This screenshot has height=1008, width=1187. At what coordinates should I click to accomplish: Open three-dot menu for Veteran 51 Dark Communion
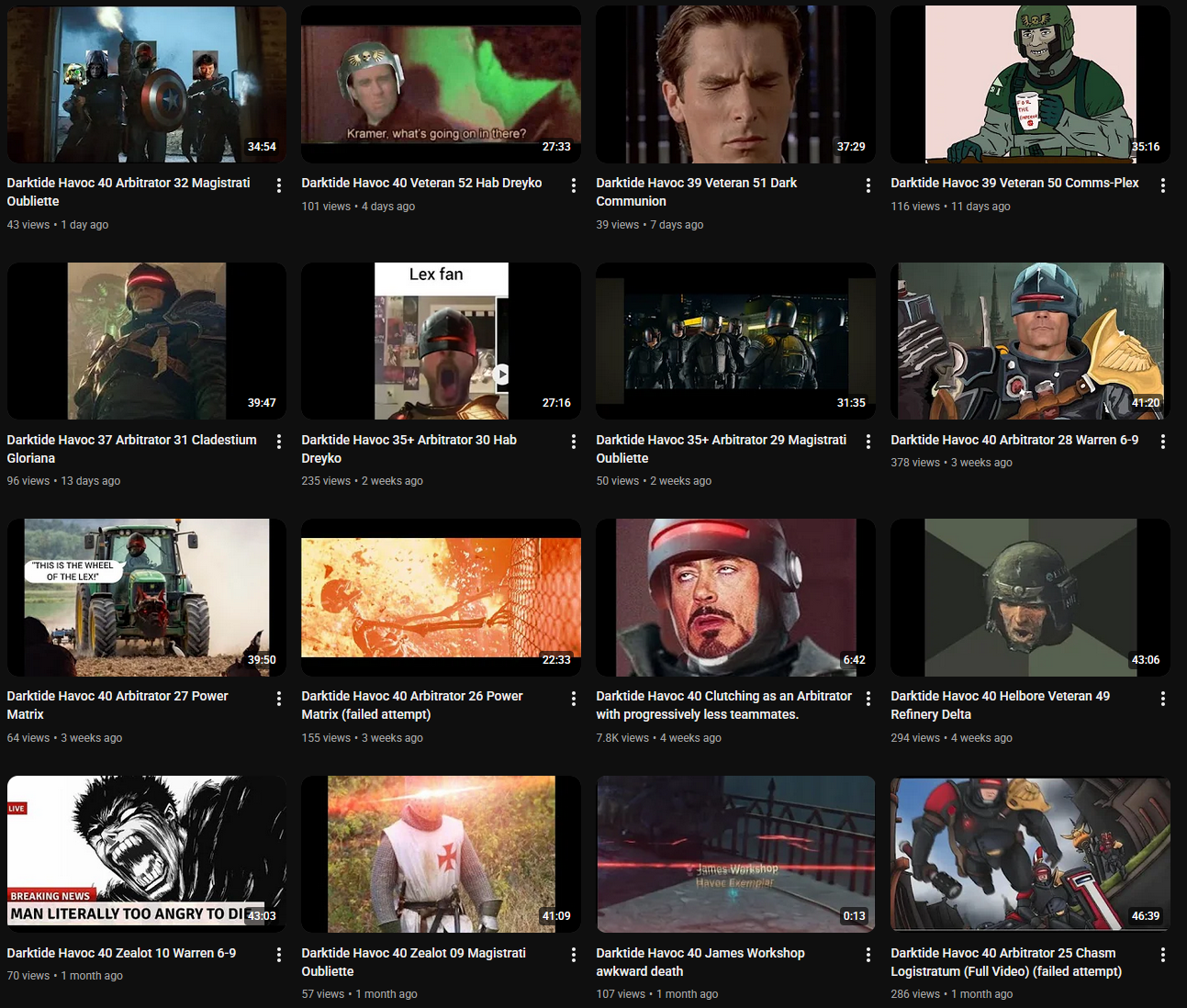(x=868, y=185)
